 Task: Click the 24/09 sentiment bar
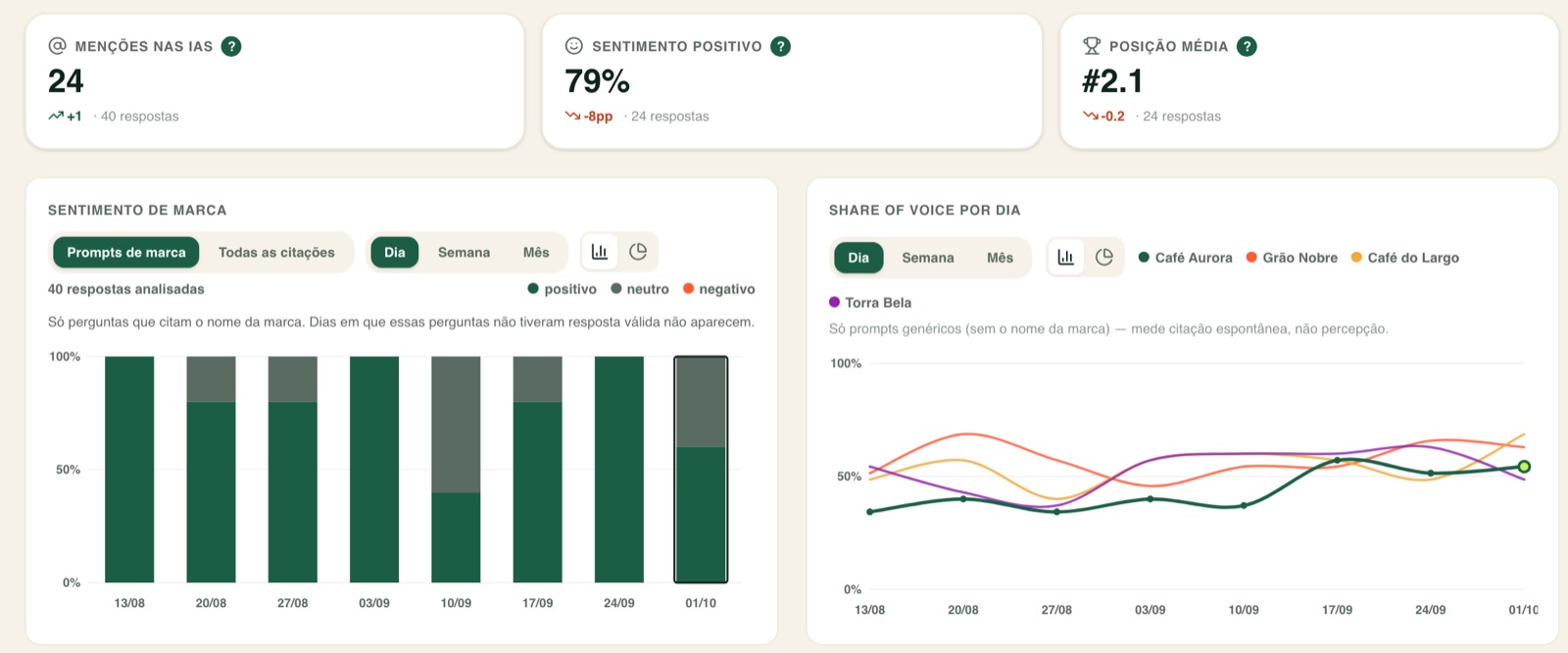click(619, 470)
